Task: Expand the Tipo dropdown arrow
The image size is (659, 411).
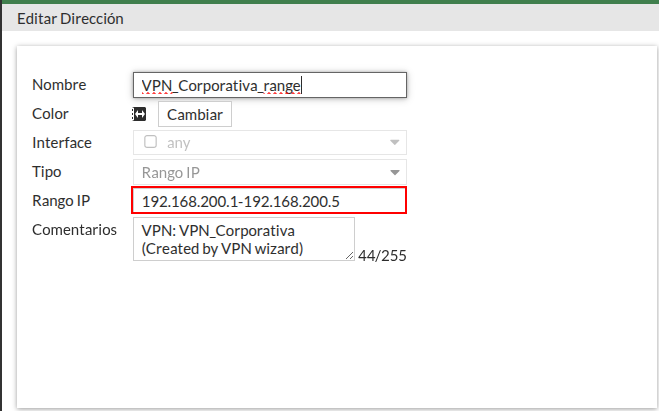Action: [393, 172]
